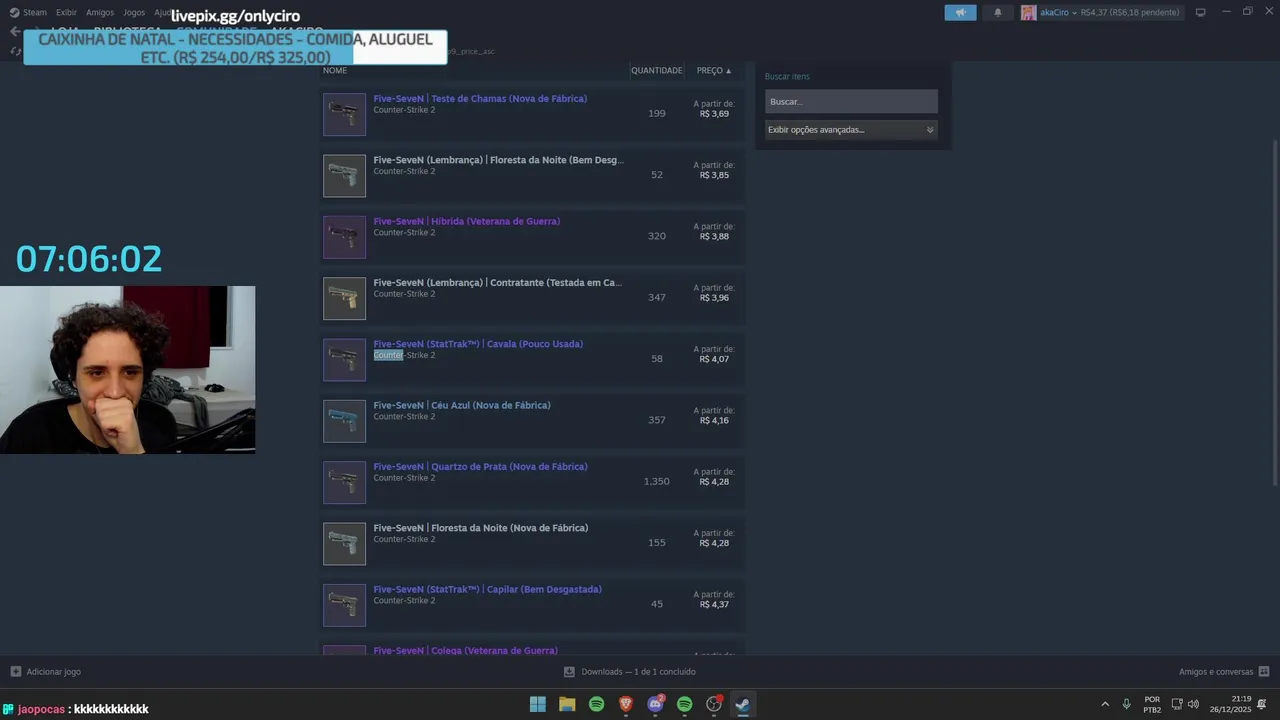
Task: Open Five-SeveN (Lembrança) | Contratante listing
Action: (x=497, y=282)
